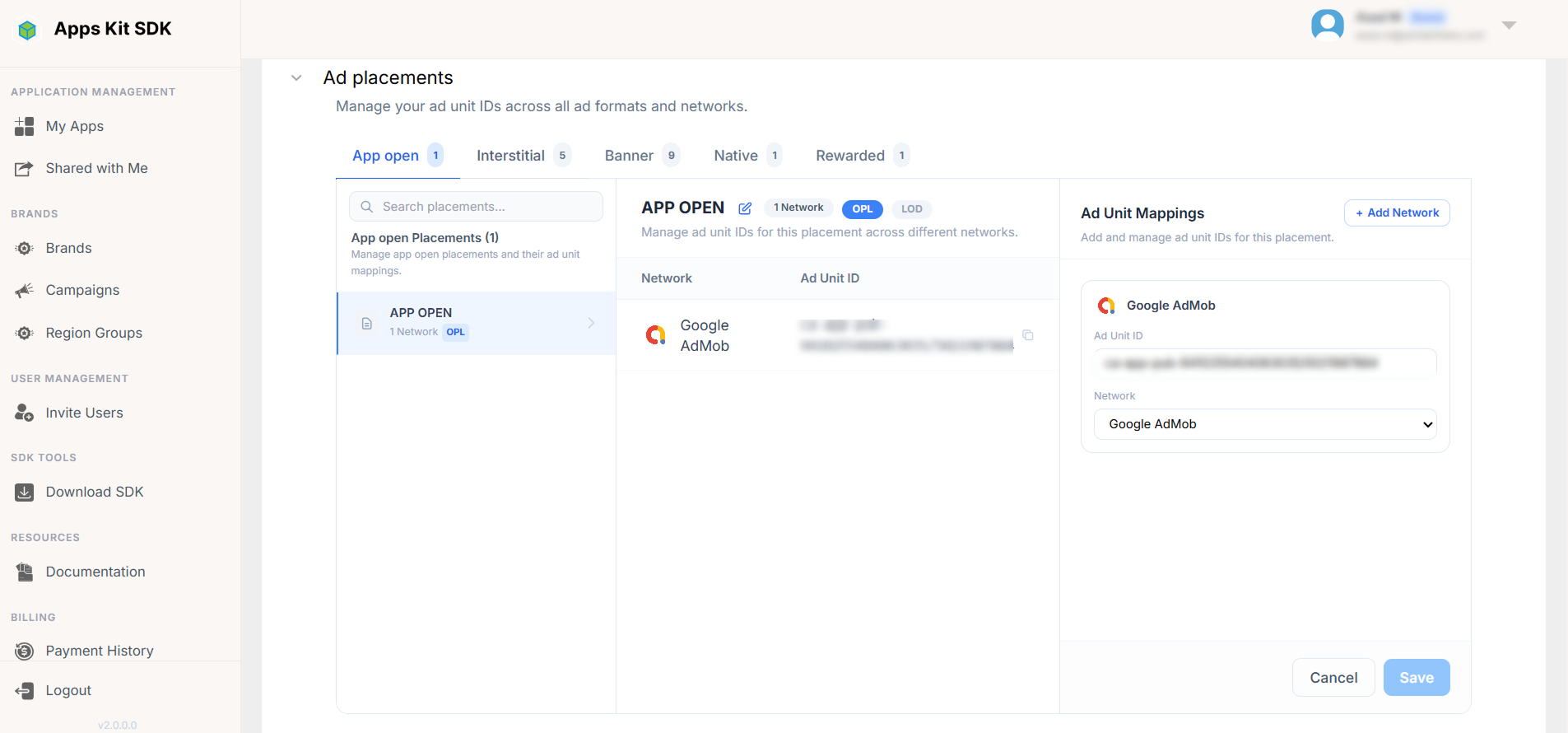
Task: Switch to the Native tab
Action: 747,156
